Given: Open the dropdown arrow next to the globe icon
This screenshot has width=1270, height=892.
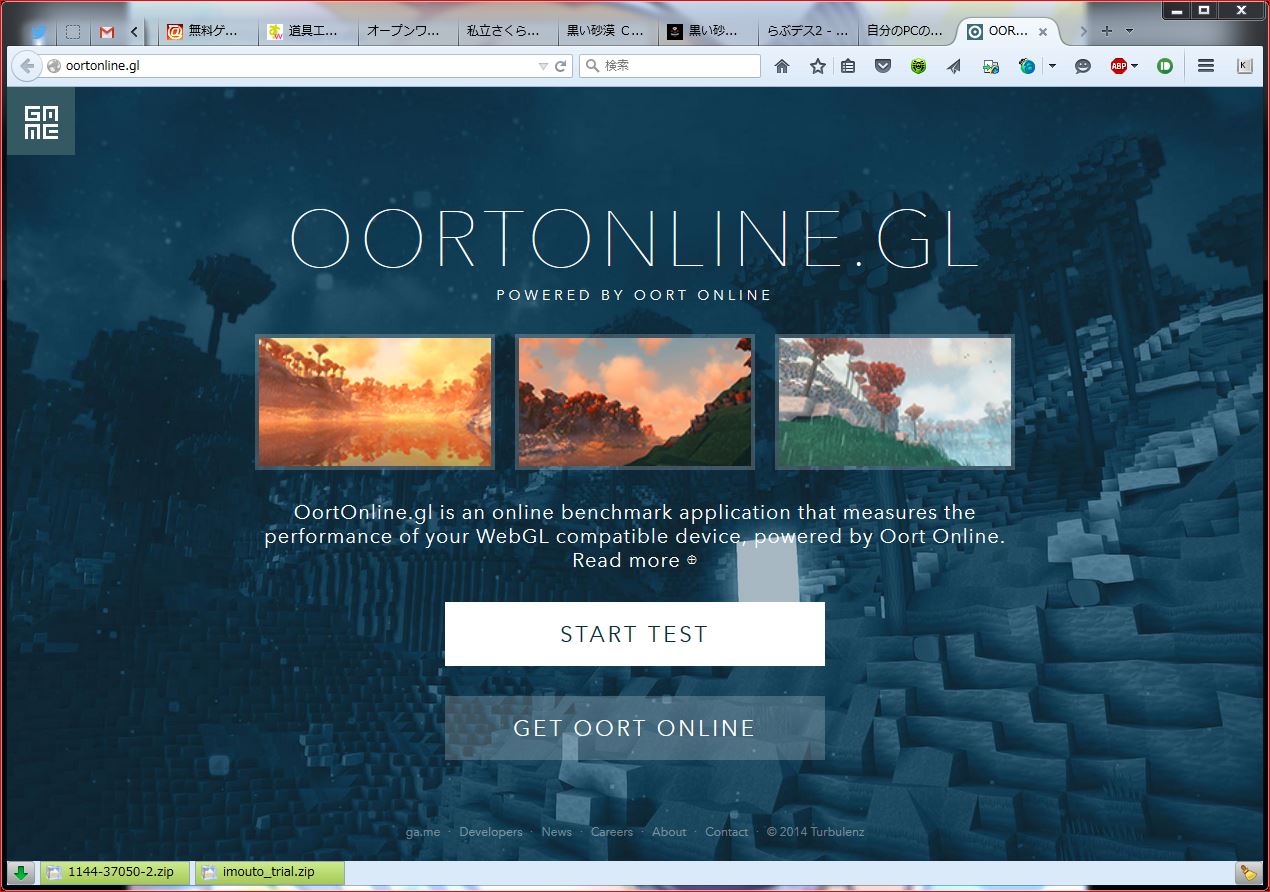Looking at the screenshot, I should click(1052, 66).
